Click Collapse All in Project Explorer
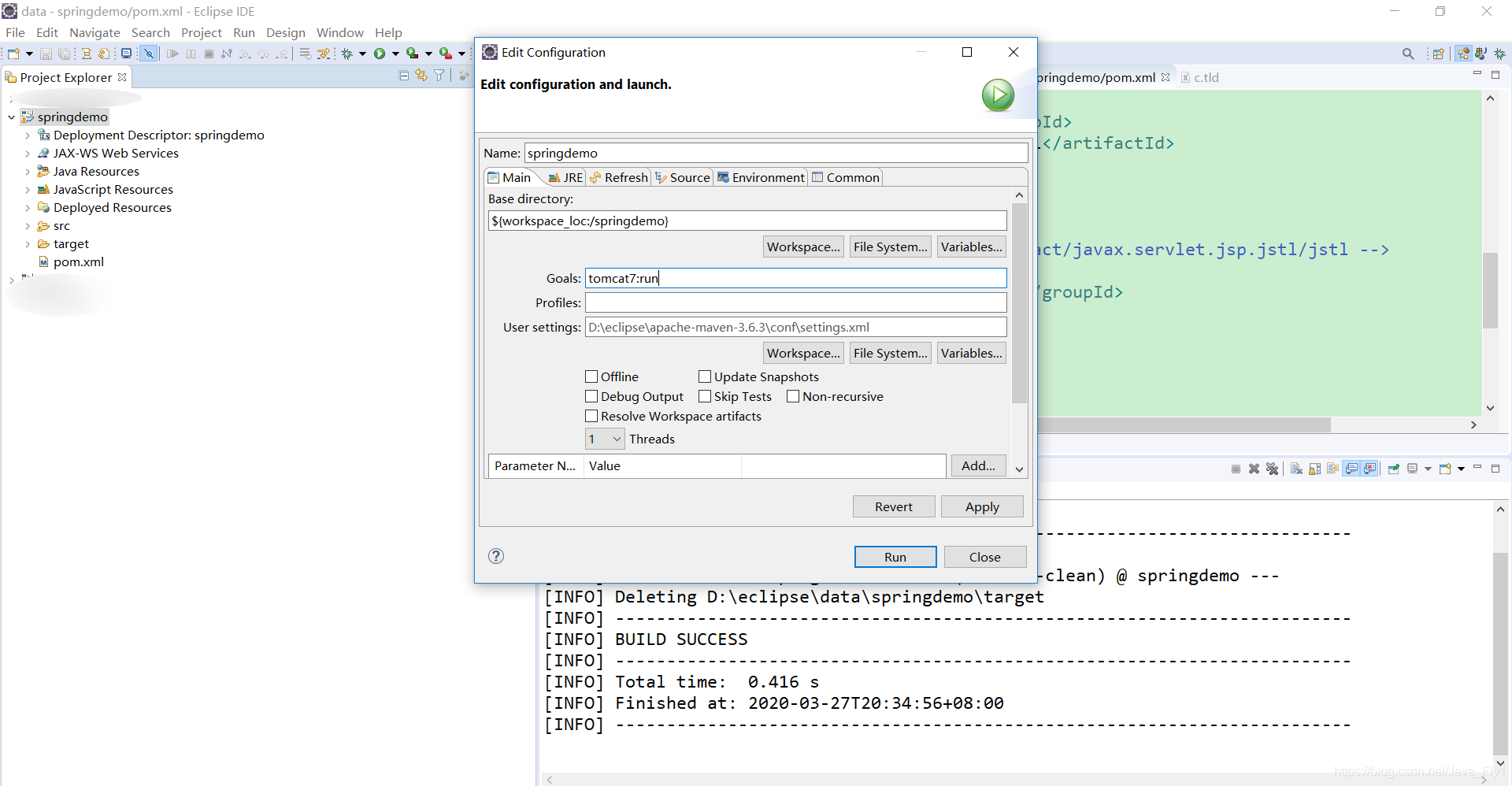Screen dimensions: 1512x786 tap(404, 76)
